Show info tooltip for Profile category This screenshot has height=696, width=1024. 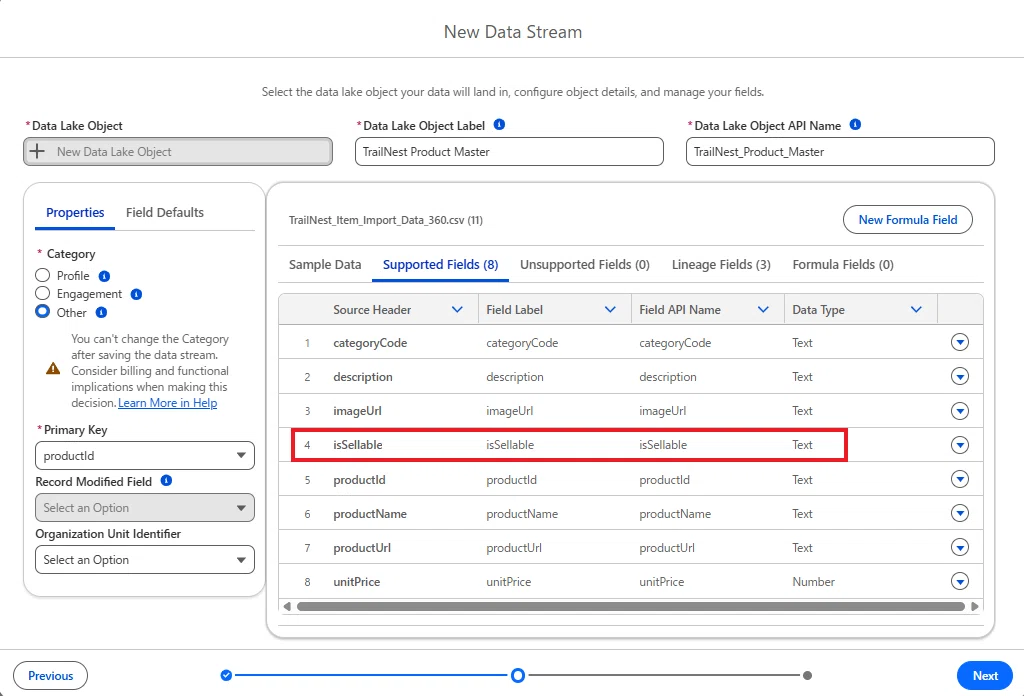pos(104,276)
